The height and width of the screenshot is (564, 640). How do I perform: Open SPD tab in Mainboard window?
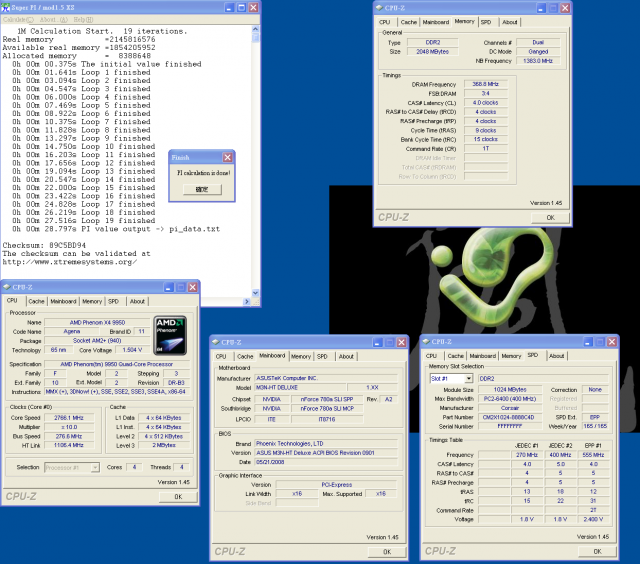[x=322, y=356]
